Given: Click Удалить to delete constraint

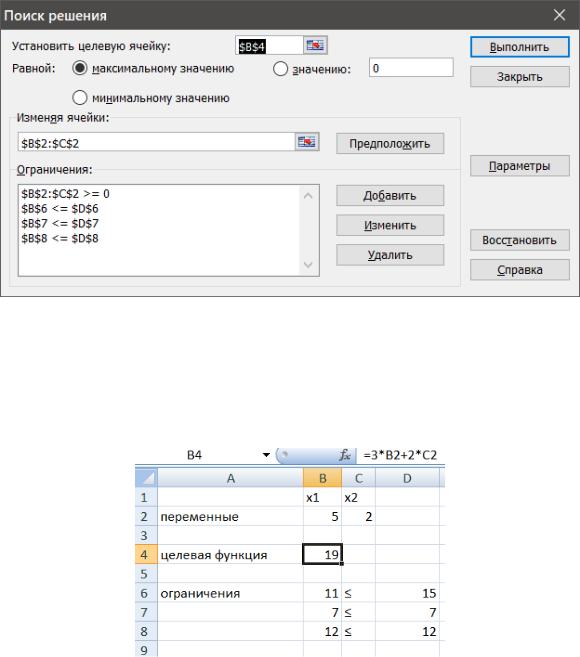Looking at the screenshot, I should (390, 255).
